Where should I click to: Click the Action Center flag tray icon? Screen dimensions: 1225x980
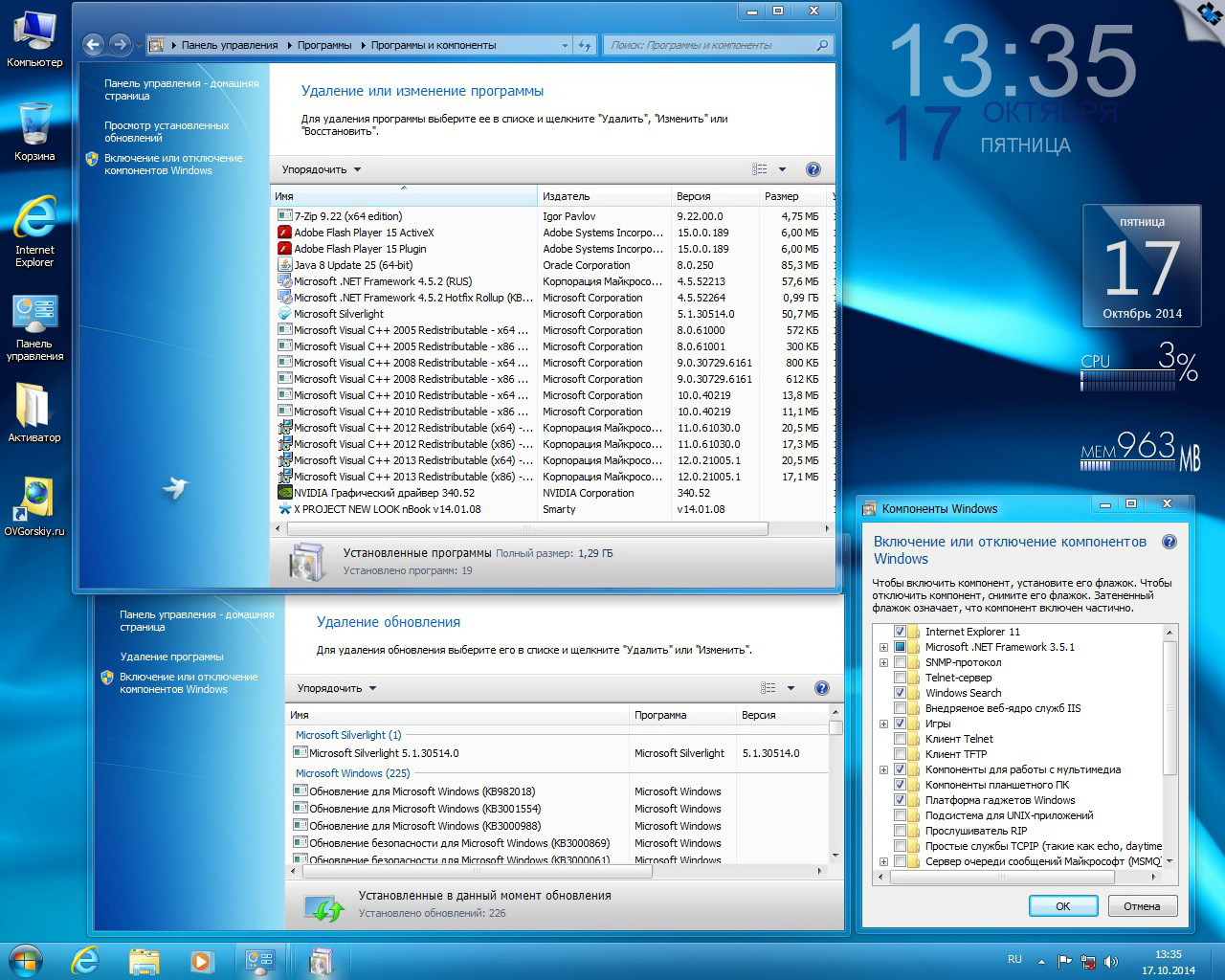pos(1065,961)
